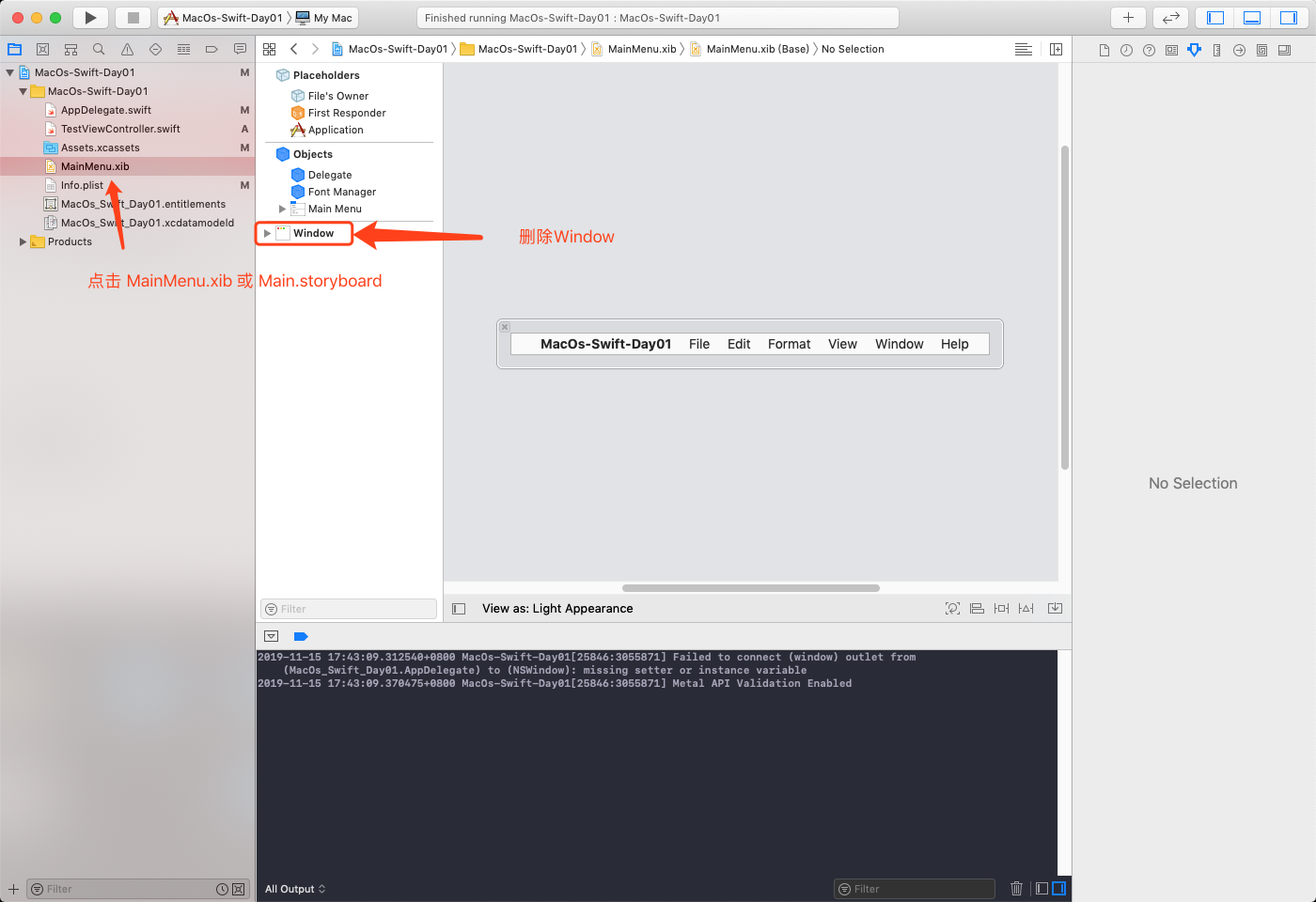Collapse the MacOs-Swift-Day01 group folder
Screen dimensions: 1316x902
(23, 91)
